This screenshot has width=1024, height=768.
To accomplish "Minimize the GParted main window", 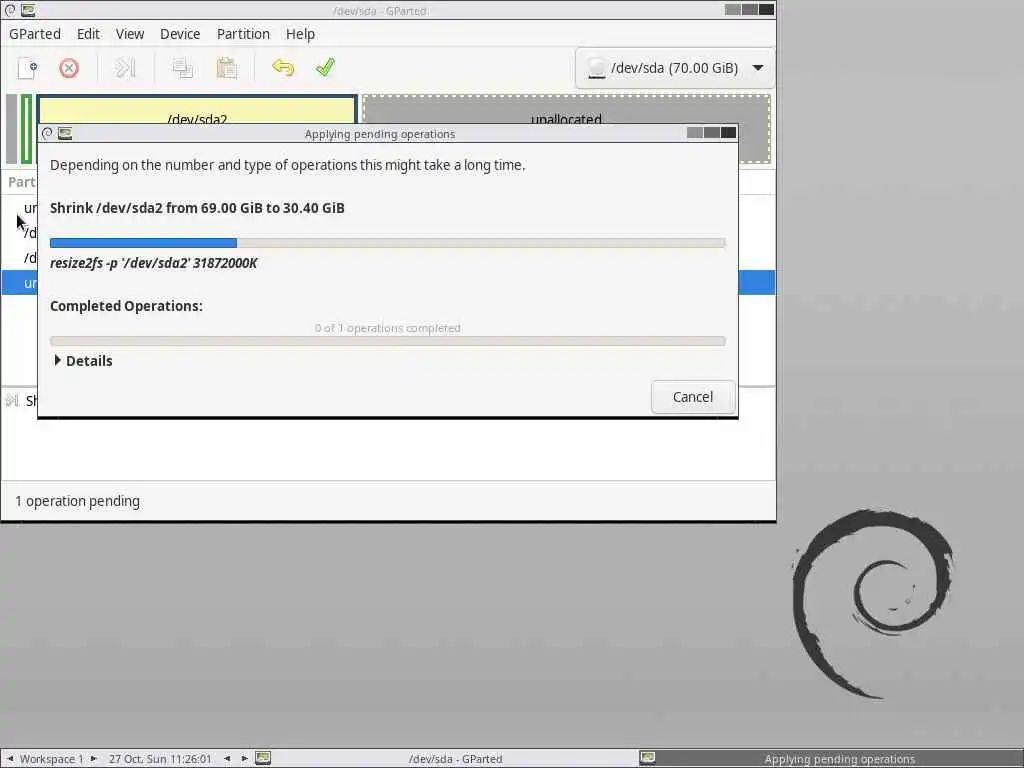I will click(733, 9).
